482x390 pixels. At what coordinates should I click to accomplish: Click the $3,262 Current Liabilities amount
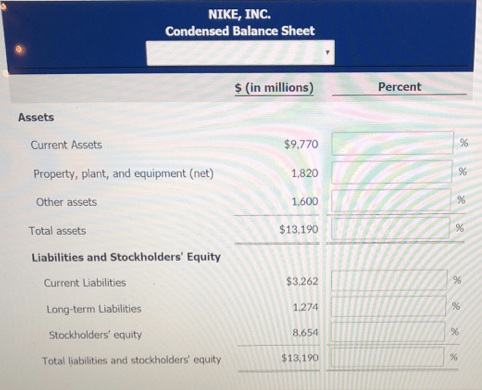[x=302, y=281]
